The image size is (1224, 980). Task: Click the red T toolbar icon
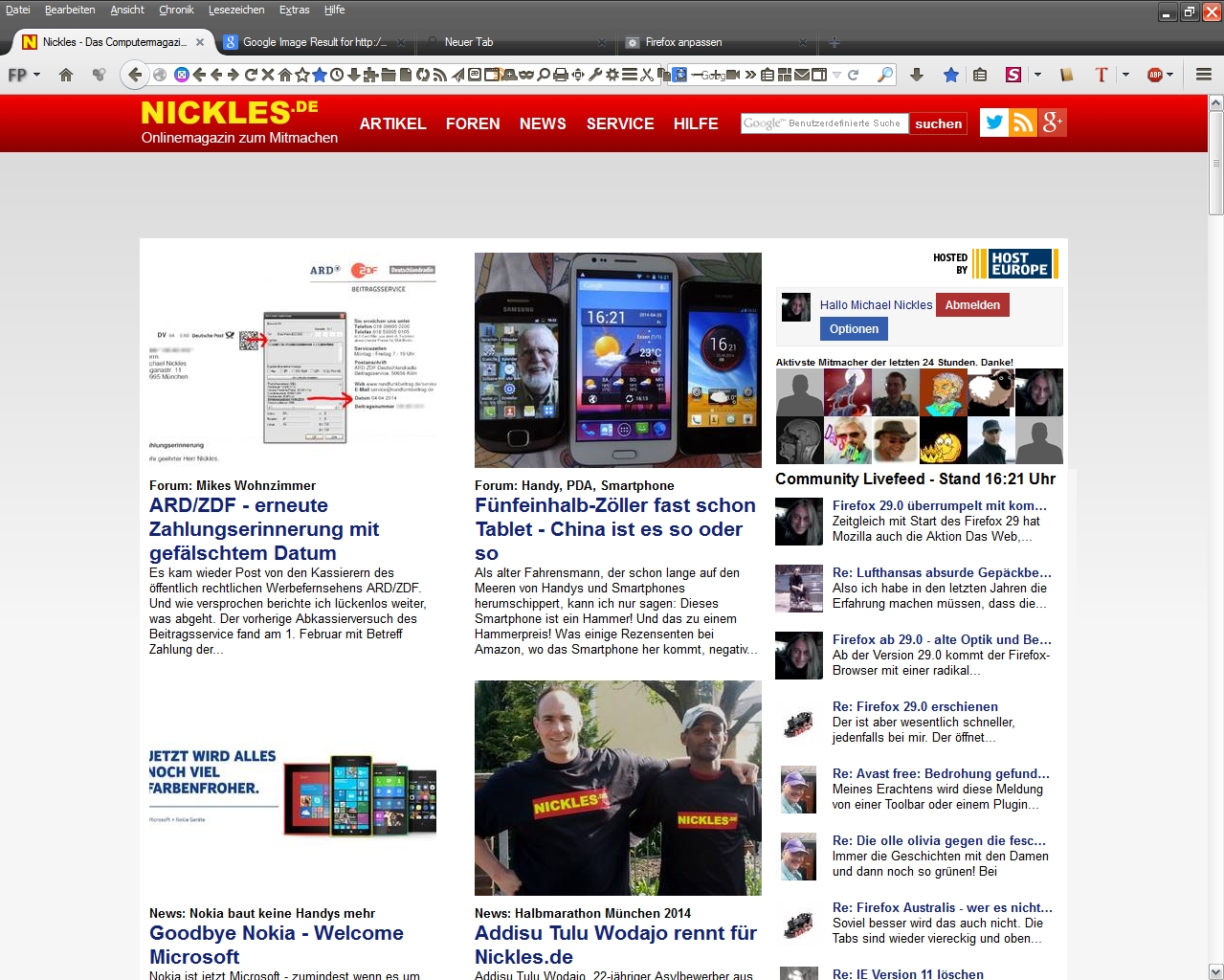(1101, 75)
